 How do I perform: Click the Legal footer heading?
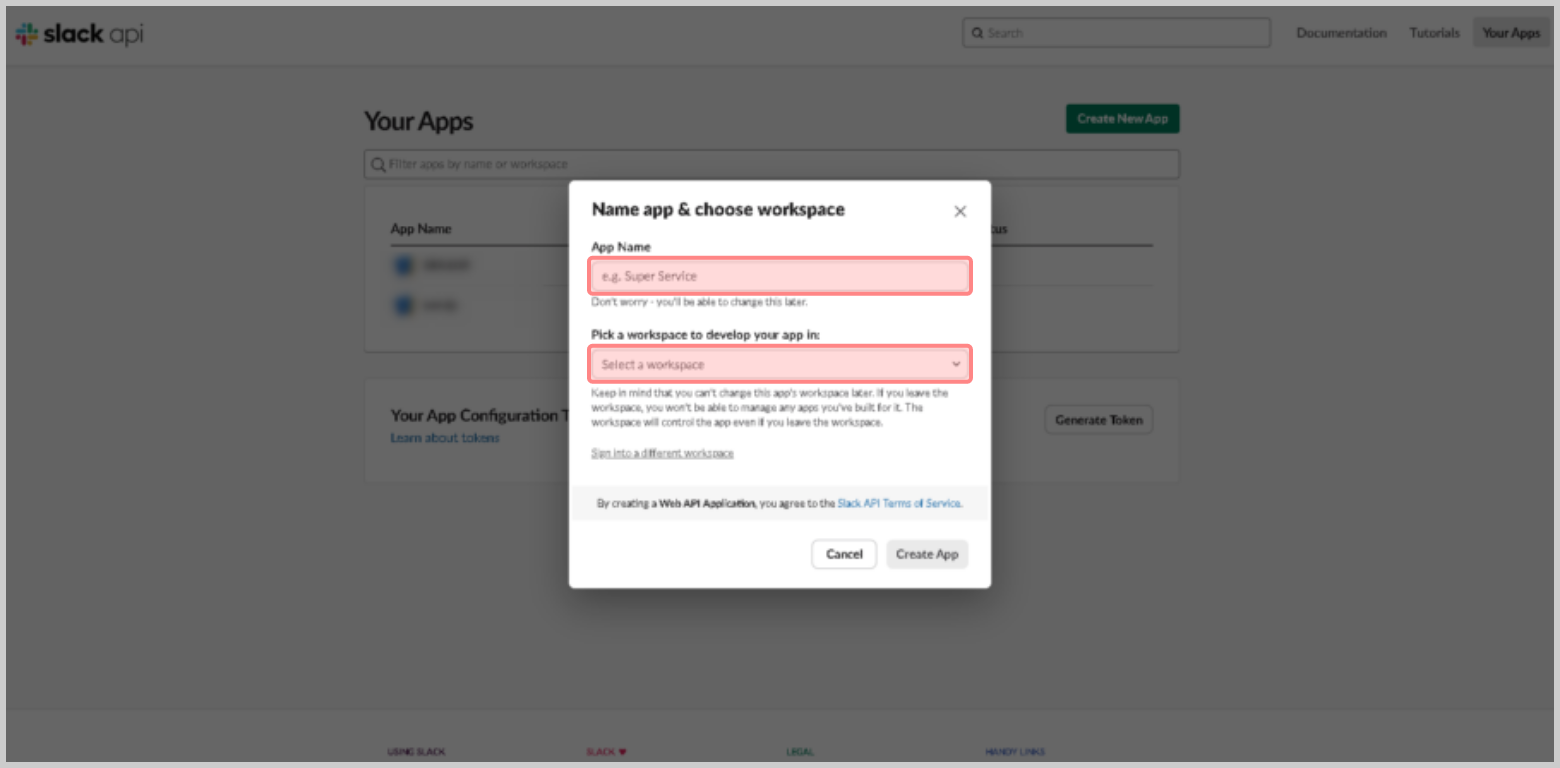[800, 752]
